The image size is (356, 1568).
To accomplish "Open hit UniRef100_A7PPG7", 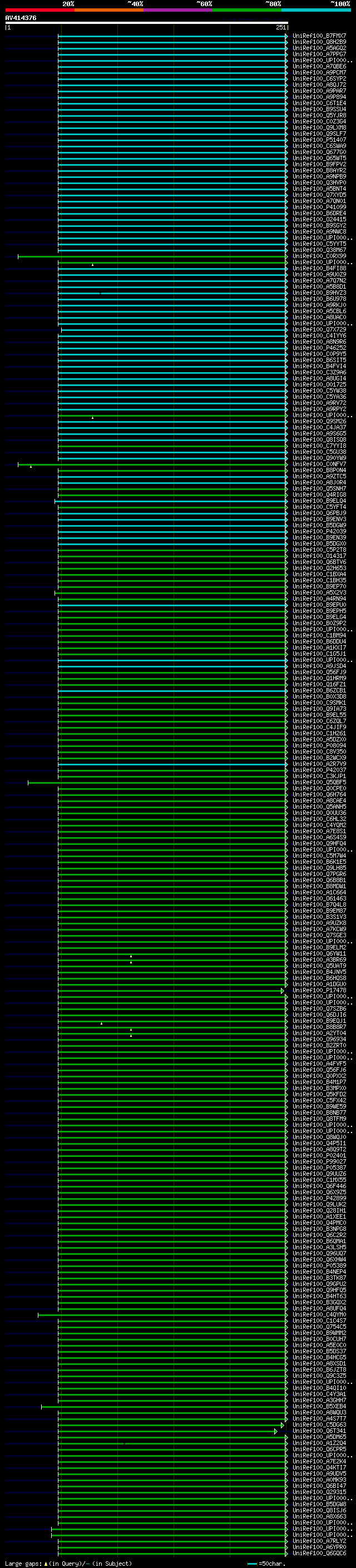I will click(x=319, y=54).
